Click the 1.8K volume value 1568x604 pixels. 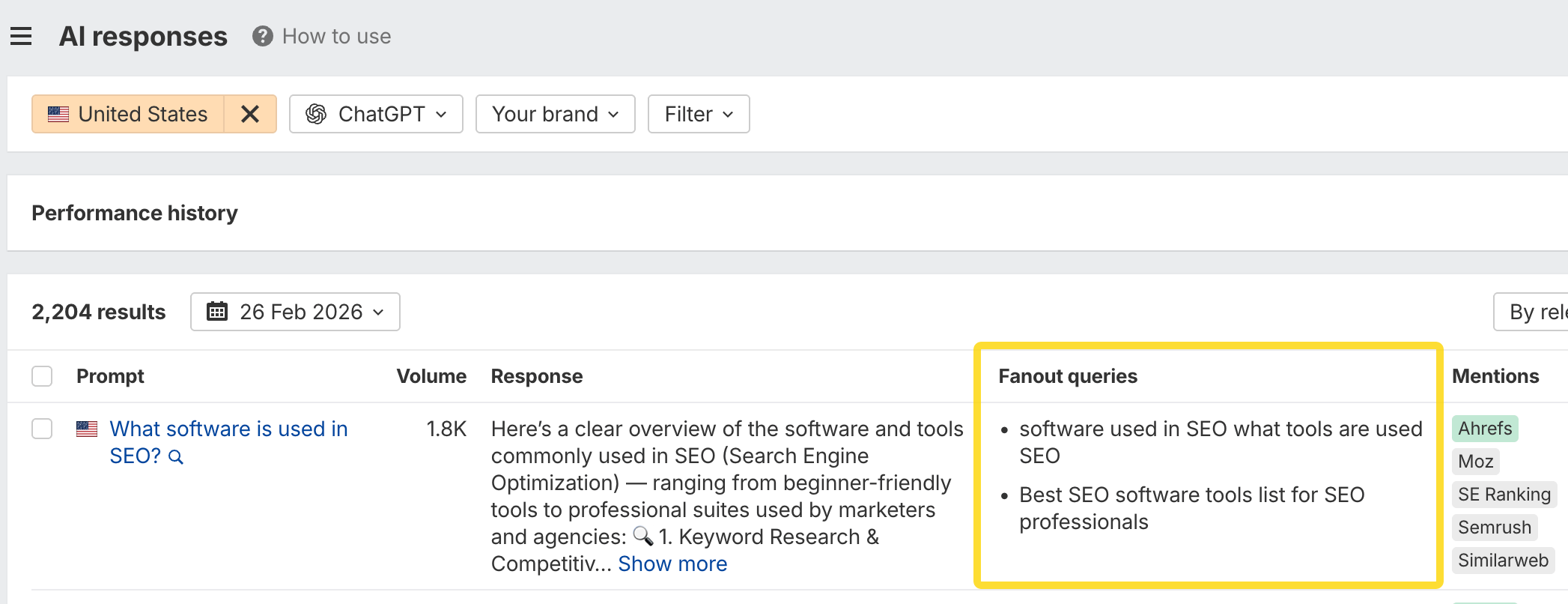[x=446, y=429]
